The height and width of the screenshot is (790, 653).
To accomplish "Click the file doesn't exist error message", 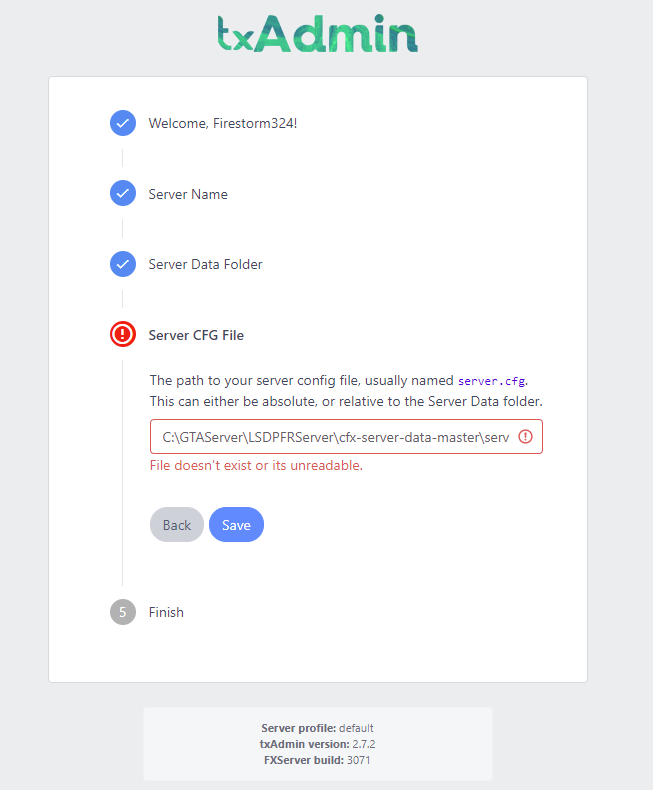I will point(256,465).
